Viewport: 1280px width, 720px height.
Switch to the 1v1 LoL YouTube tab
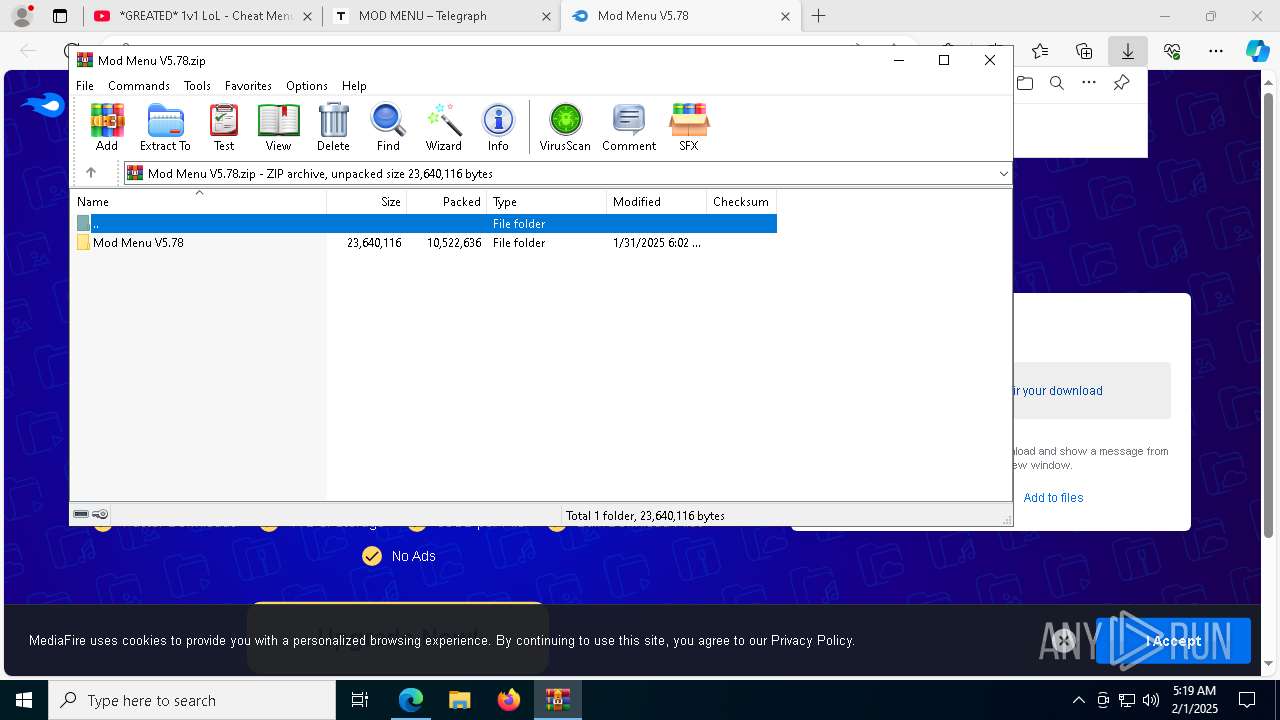pos(203,16)
